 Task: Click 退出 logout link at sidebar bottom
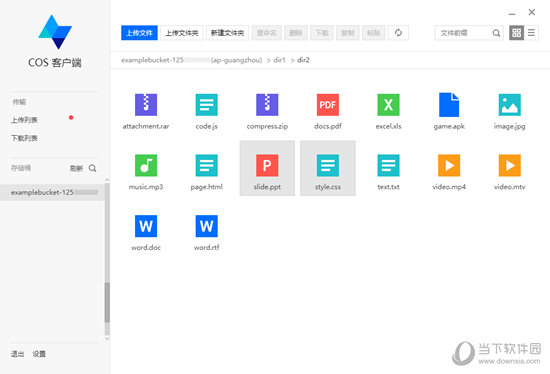(17, 354)
